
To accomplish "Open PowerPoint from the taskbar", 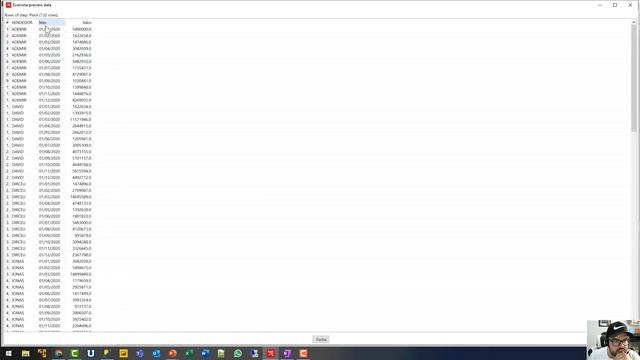I will [173, 353].
